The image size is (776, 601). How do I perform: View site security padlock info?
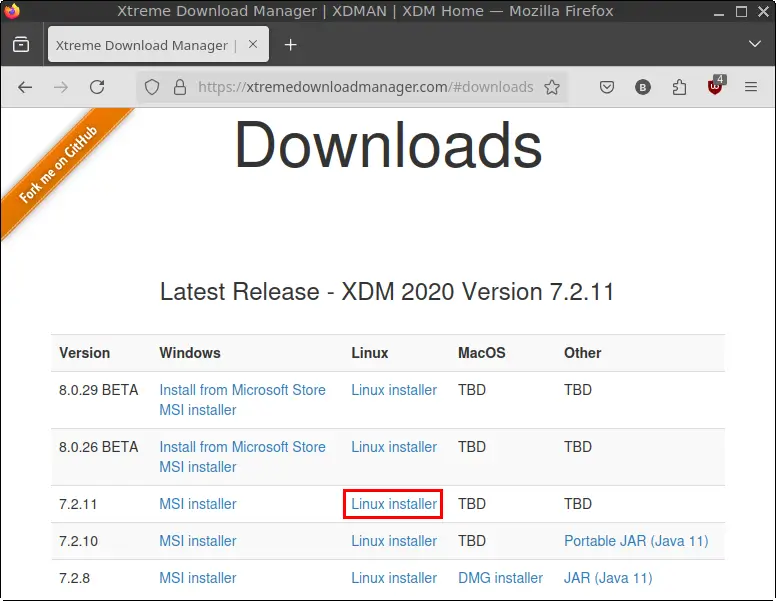point(180,88)
